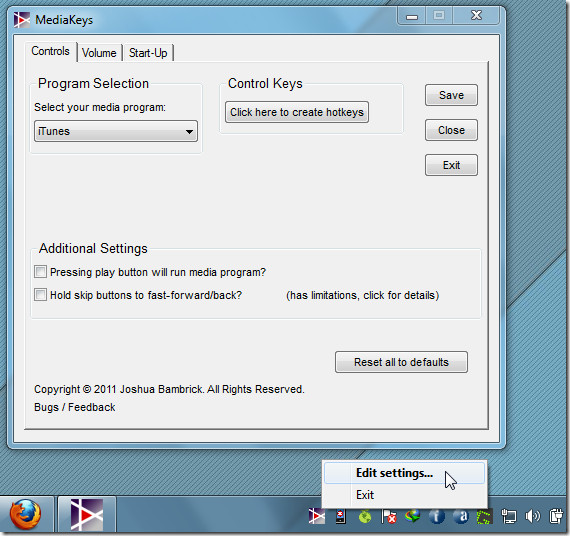Click "Click here to create hotkeys" button

click(x=297, y=112)
